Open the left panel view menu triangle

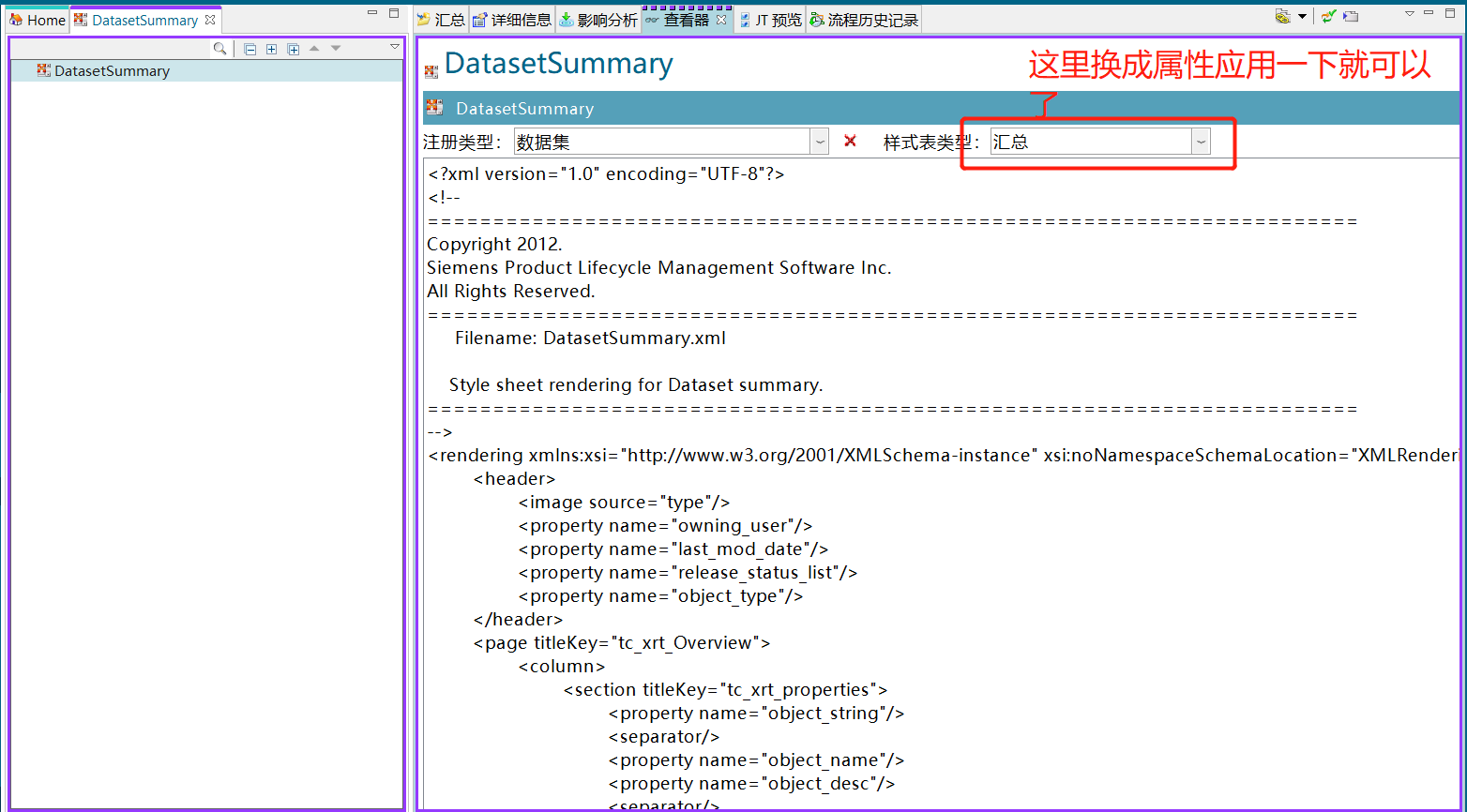(395, 47)
